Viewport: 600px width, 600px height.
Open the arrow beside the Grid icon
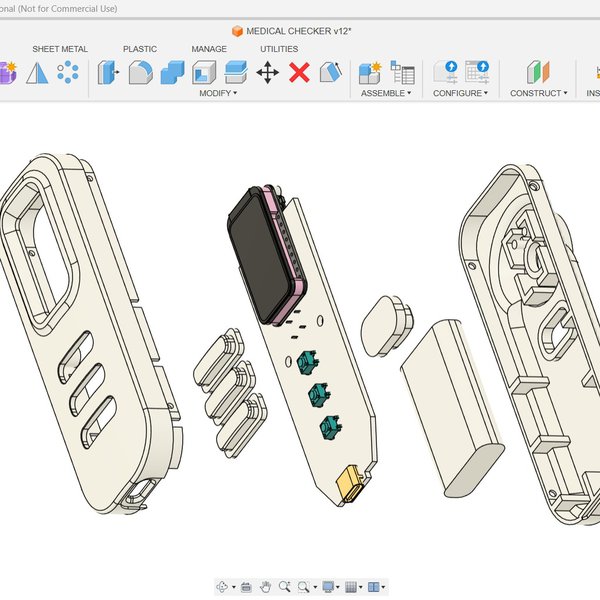pos(360,587)
